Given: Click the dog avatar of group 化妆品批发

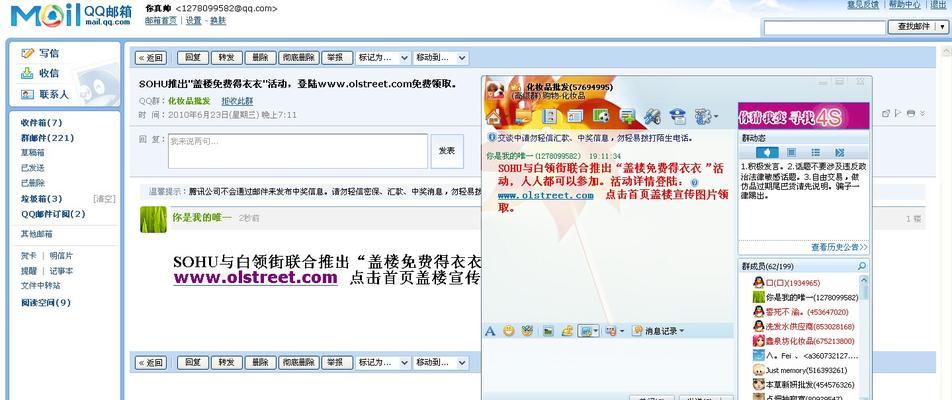Looking at the screenshot, I should tap(495, 90).
